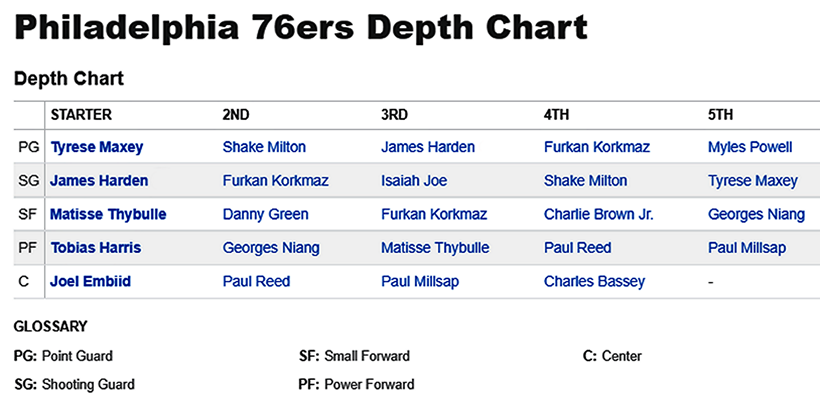This screenshot has width=820, height=408.
Task: Select Matisse Thybulle starter small forward
Action: [108, 214]
